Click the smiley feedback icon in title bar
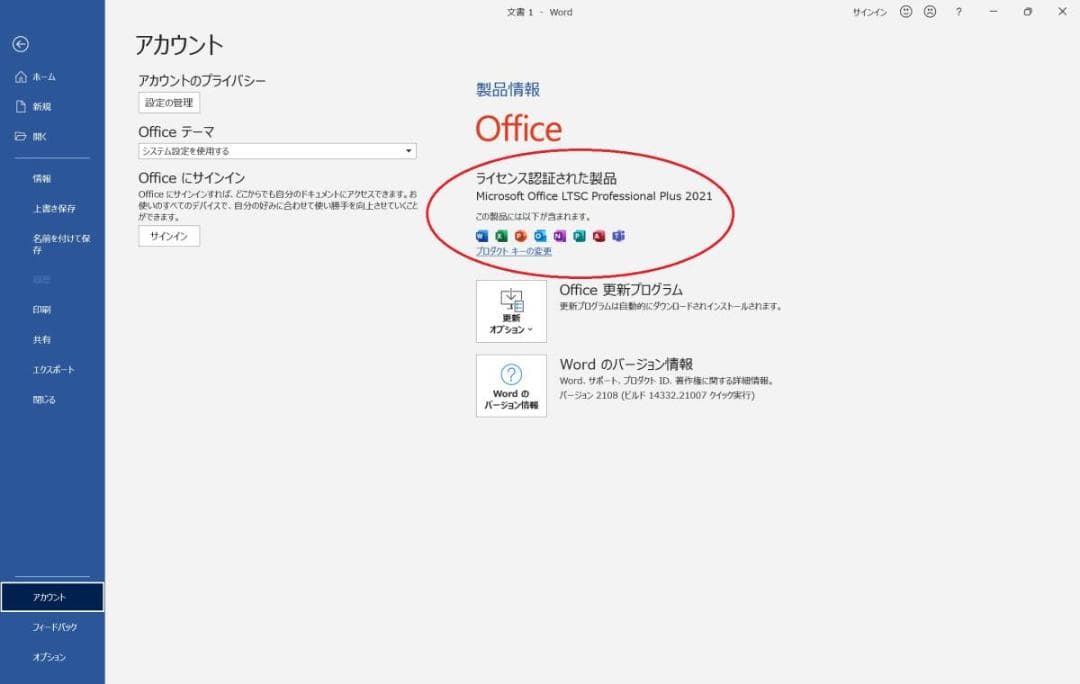This screenshot has height=684, width=1080. (x=905, y=12)
